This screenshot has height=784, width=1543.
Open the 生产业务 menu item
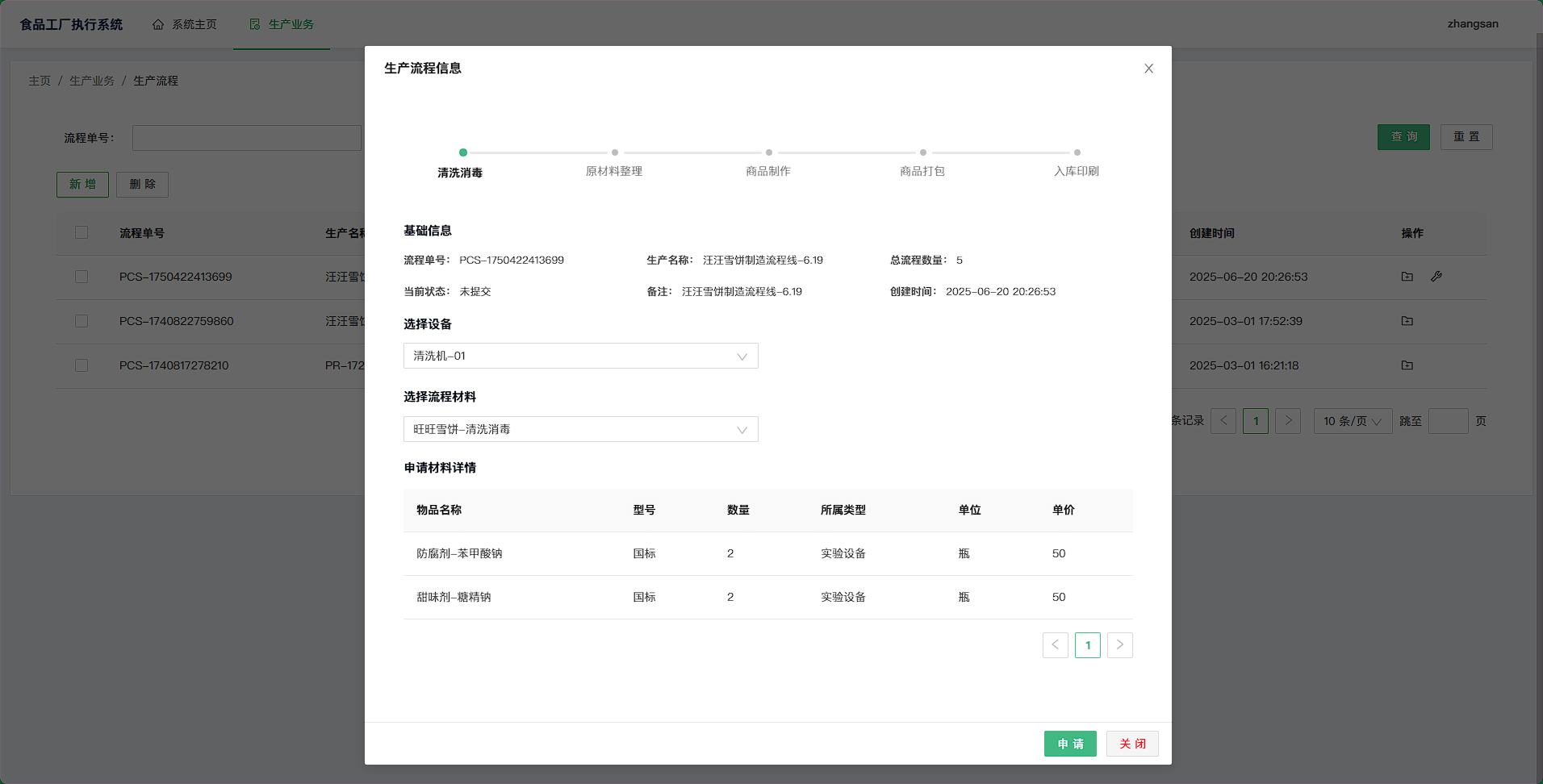pos(282,24)
